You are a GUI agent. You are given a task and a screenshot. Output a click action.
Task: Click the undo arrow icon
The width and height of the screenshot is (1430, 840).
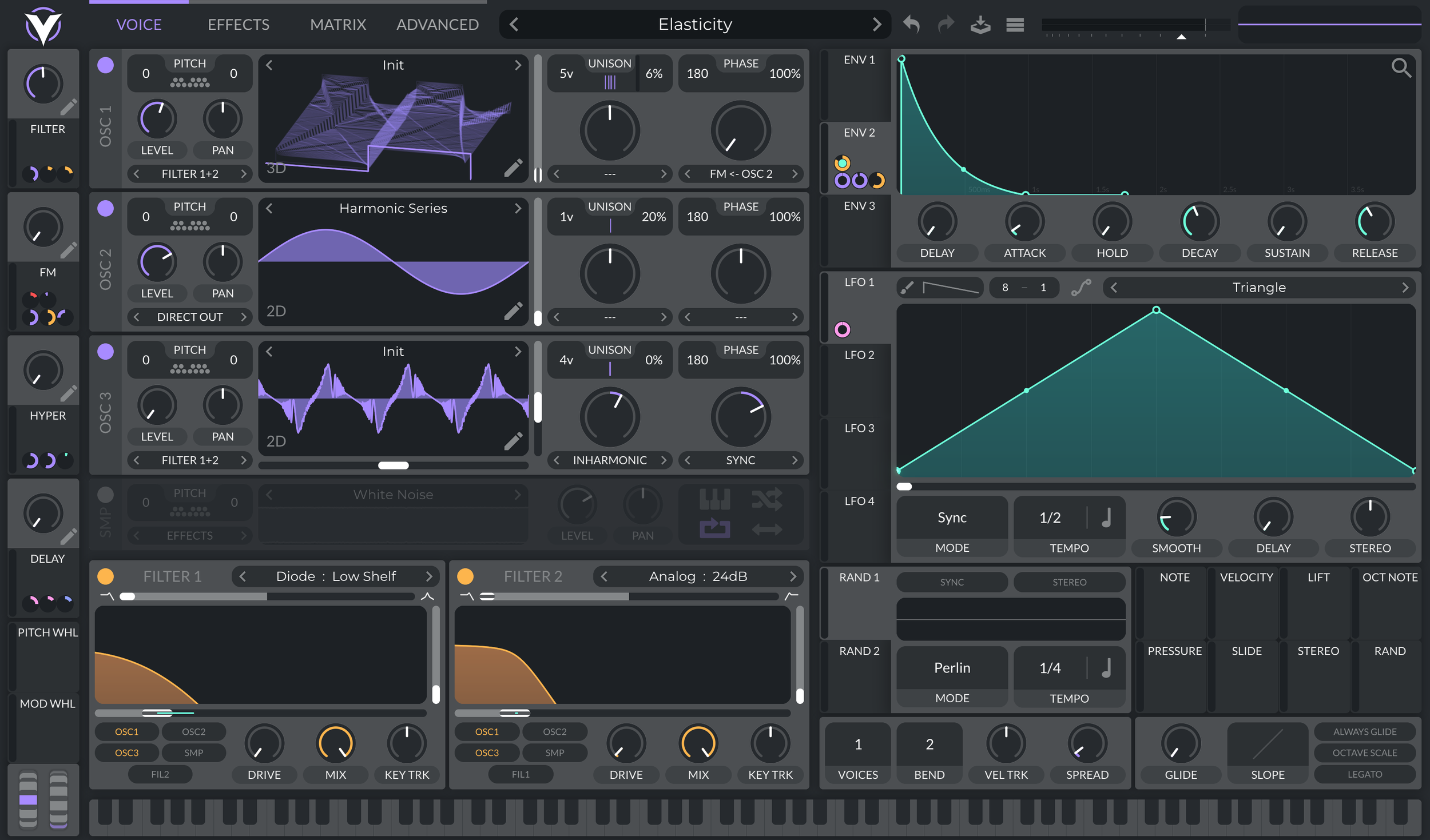tap(911, 25)
